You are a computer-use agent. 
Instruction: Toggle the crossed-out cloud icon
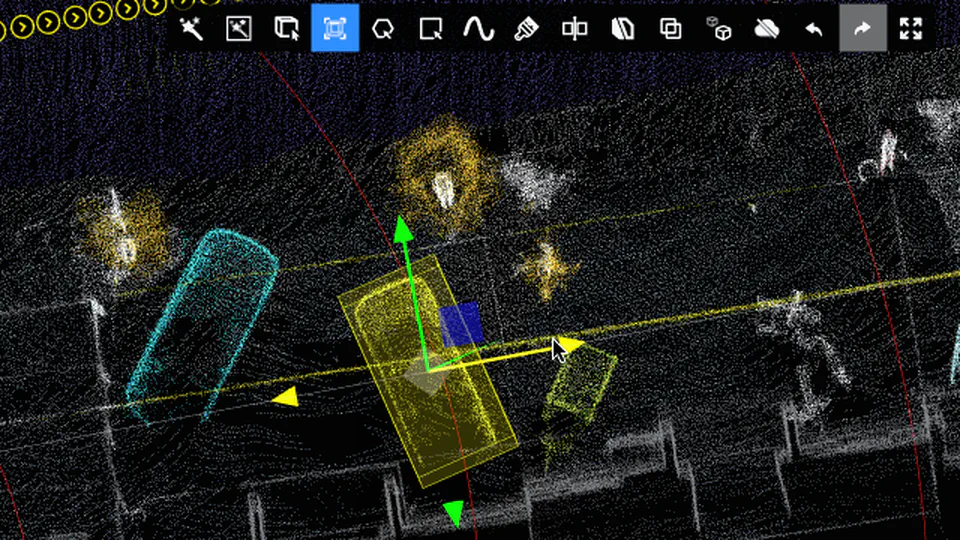tap(767, 28)
